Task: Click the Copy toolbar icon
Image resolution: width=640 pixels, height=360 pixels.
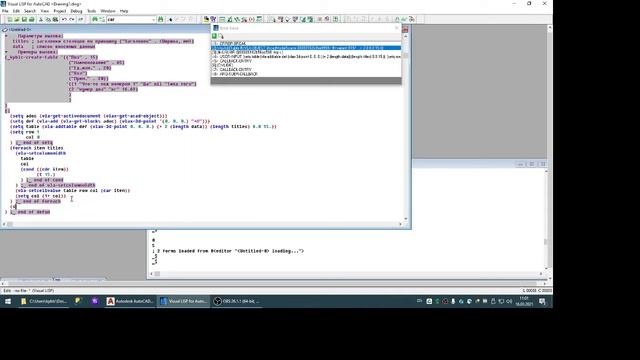Action: pyautogui.click(x=48, y=19)
